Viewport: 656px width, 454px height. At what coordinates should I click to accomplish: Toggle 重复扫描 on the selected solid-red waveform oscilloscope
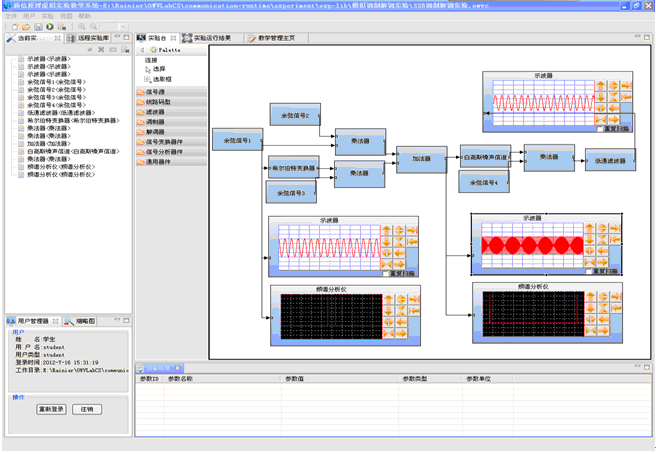(x=587, y=273)
